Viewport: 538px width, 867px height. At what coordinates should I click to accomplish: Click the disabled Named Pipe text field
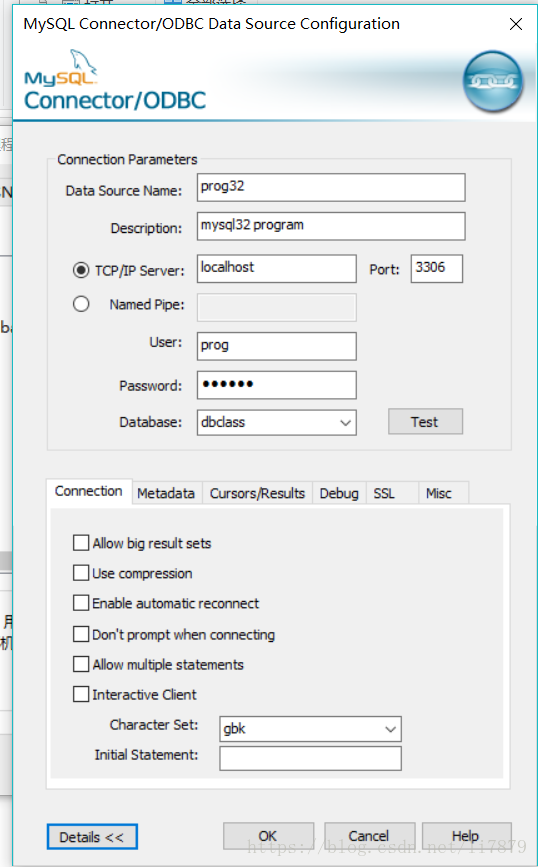276,307
